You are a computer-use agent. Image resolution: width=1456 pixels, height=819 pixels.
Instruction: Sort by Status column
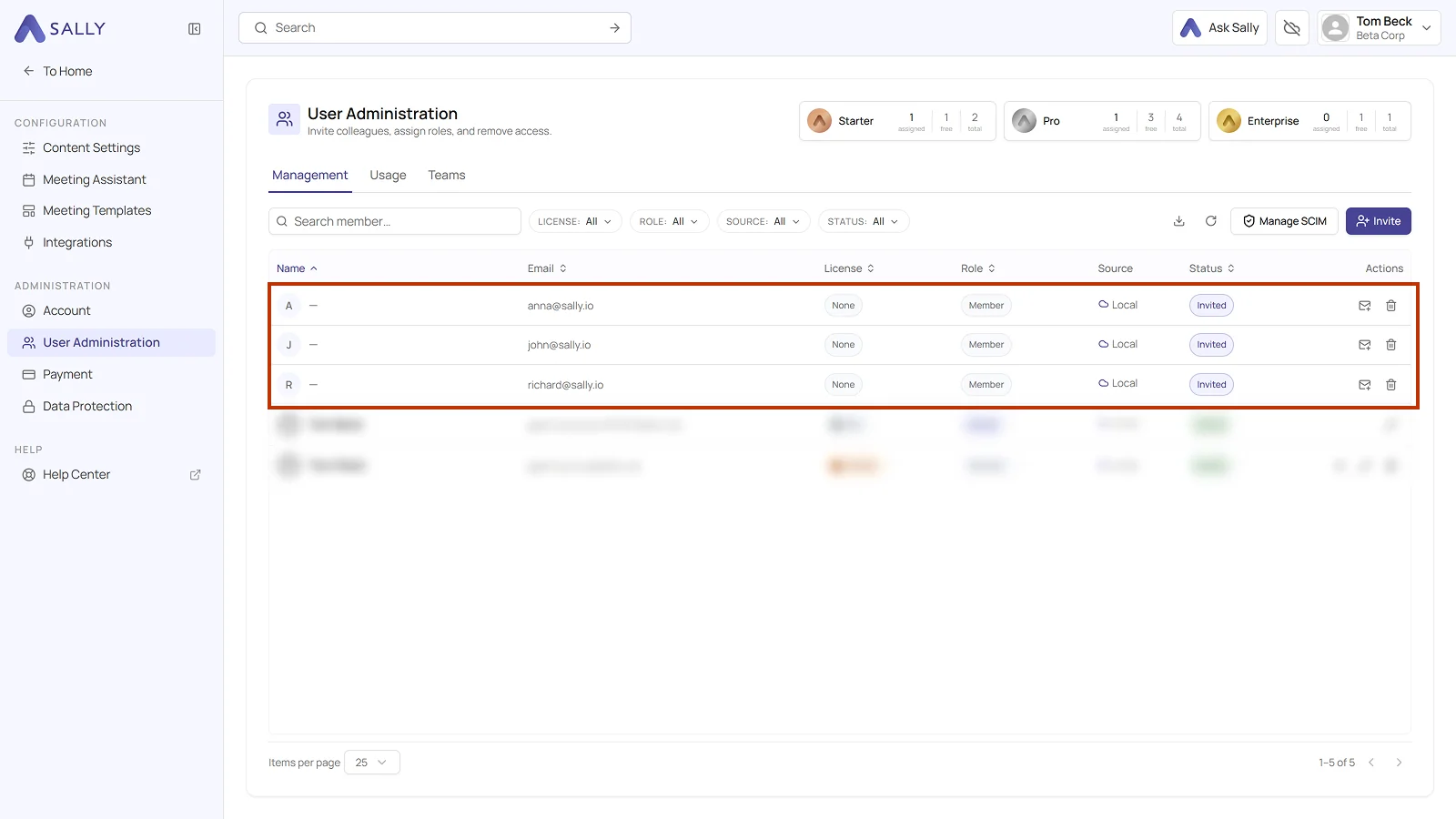coord(1212,268)
